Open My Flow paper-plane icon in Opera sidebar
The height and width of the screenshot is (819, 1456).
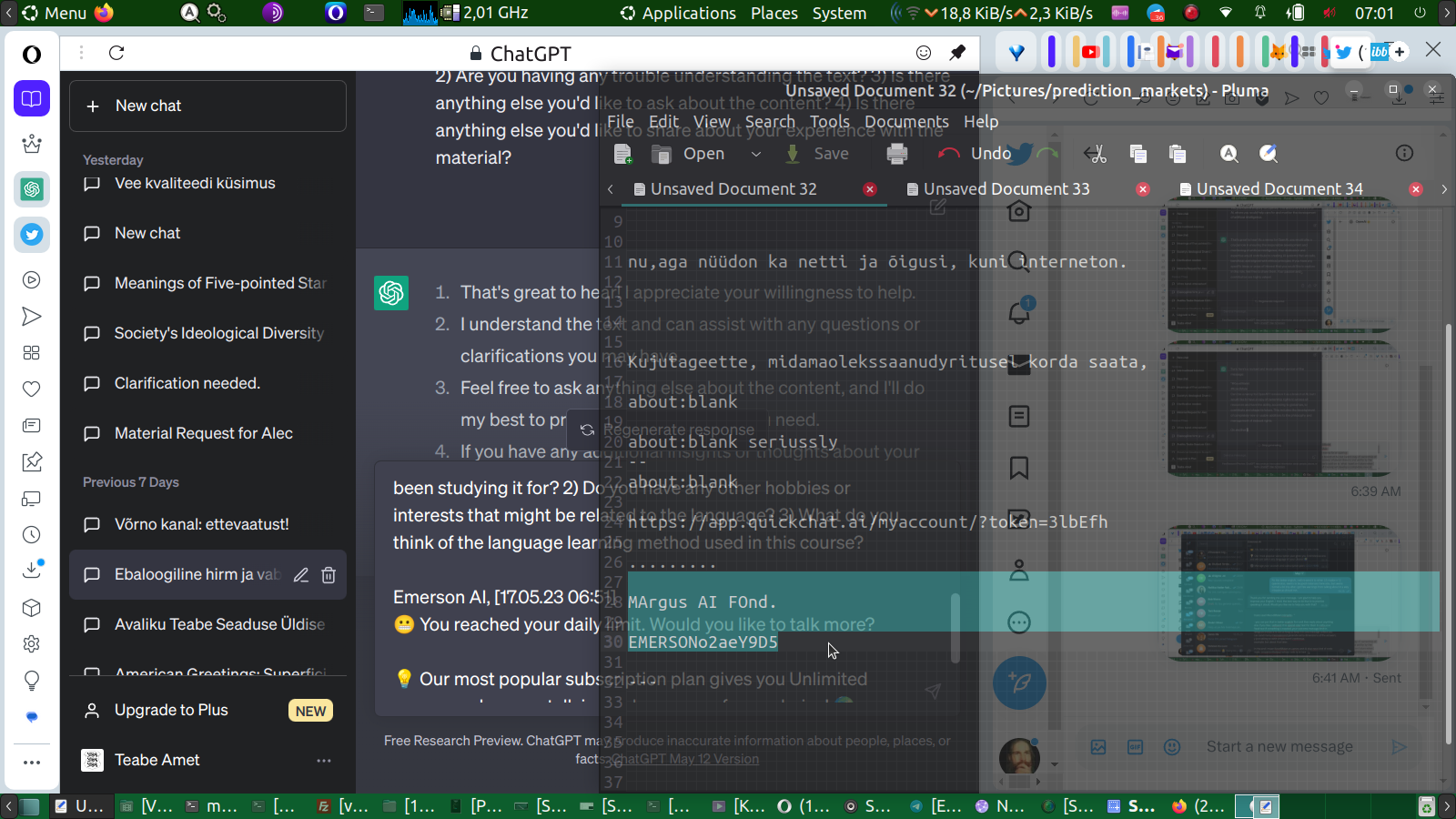coord(32,317)
